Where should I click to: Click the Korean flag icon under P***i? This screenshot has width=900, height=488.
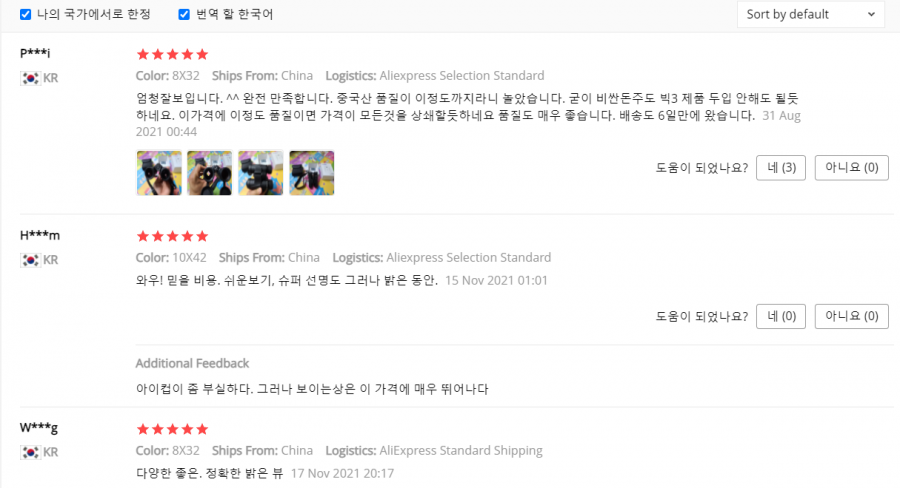tap(30, 78)
